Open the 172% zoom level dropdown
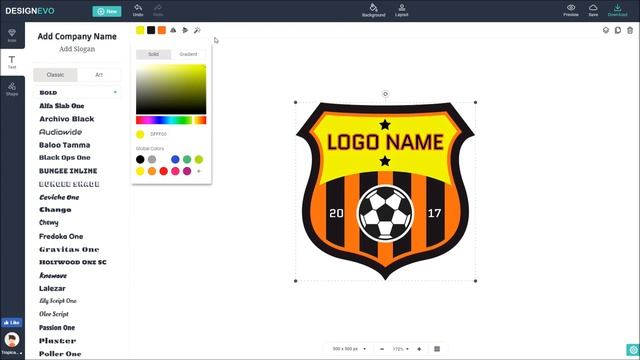Viewport: 640px width, 360px height. (400, 349)
